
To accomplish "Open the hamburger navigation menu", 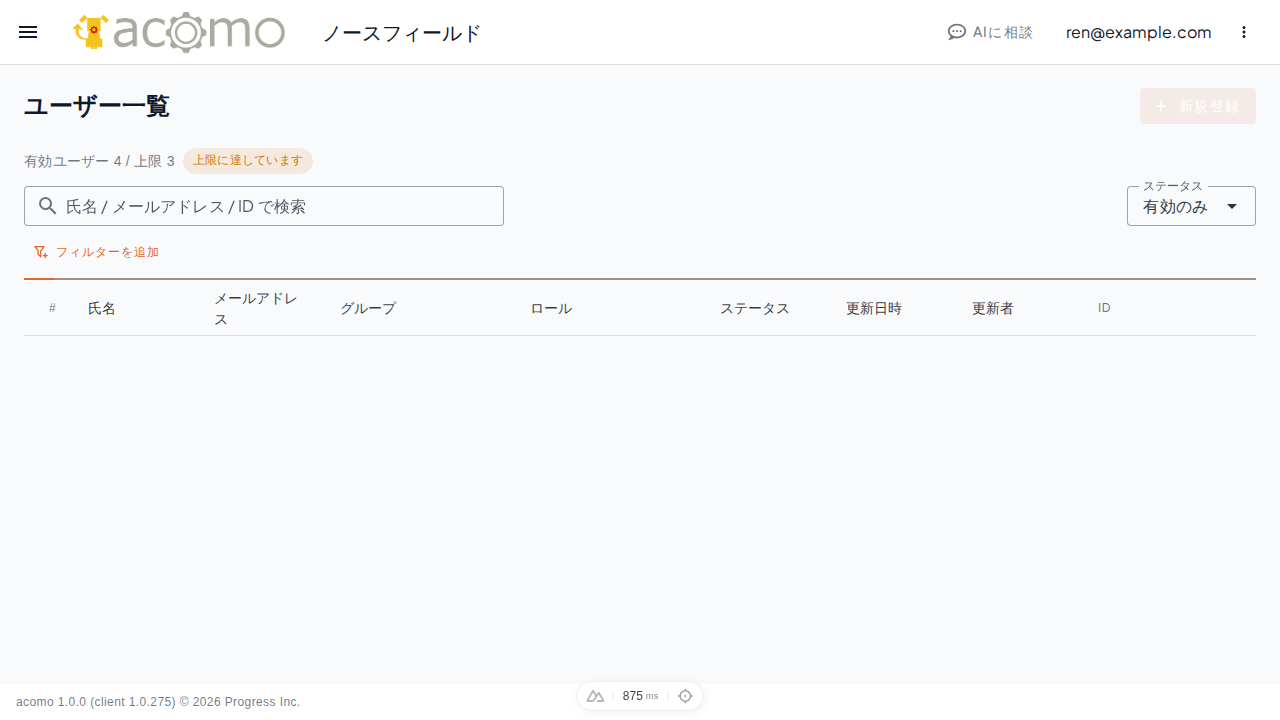I will [x=28, y=32].
